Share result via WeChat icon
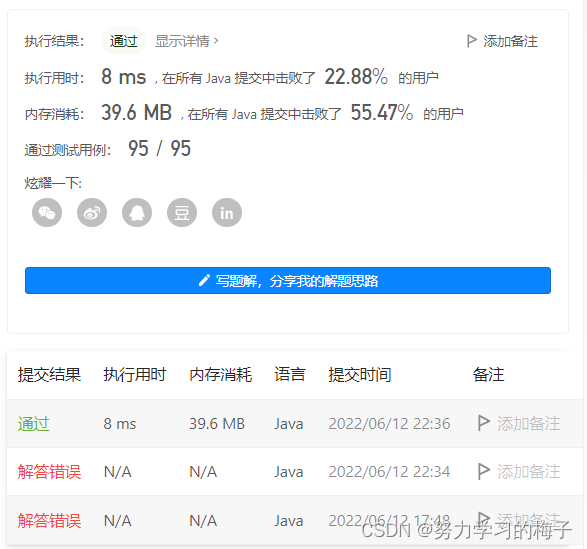This screenshot has width=587, height=549. (x=47, y=213)
